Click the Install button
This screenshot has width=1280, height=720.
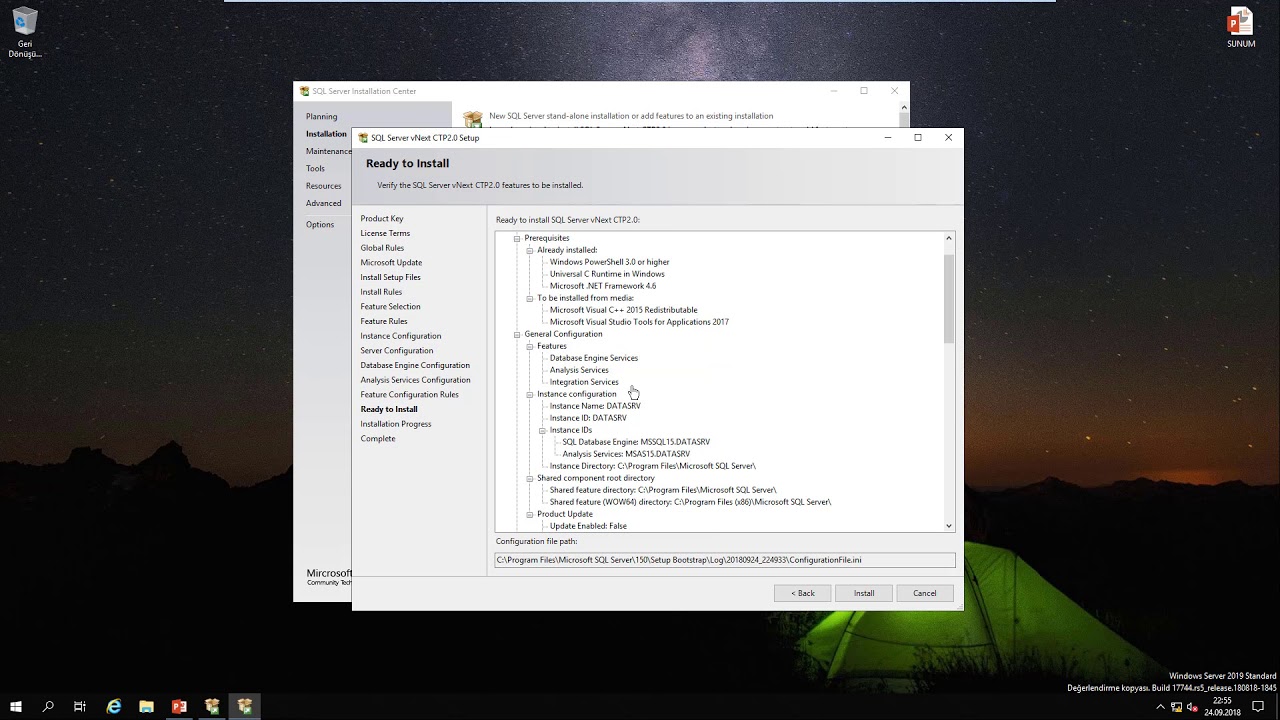point(864,593)
